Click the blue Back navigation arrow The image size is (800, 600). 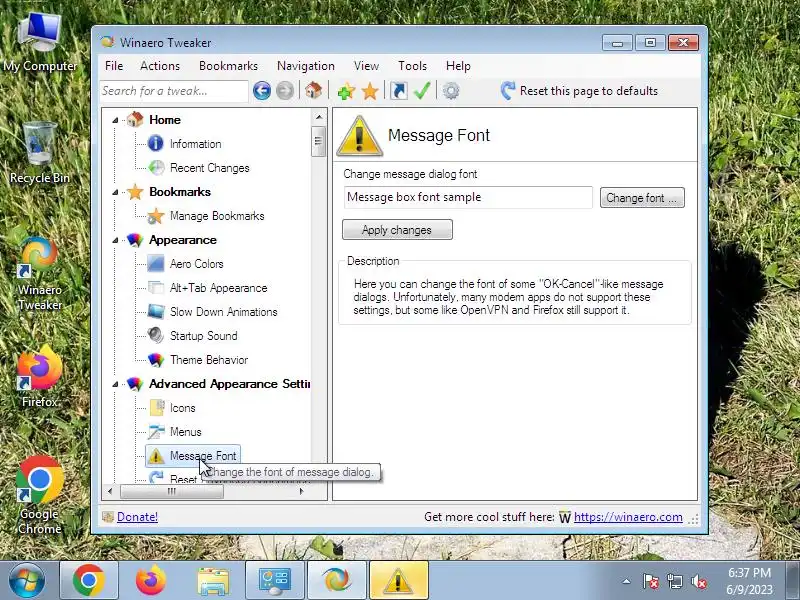tap(262, 91)
